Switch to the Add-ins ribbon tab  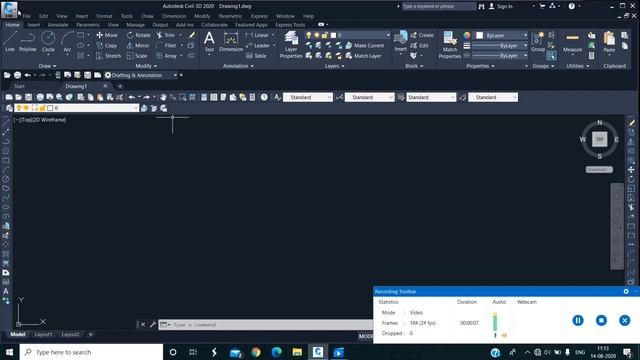click(x=184, y=24)
